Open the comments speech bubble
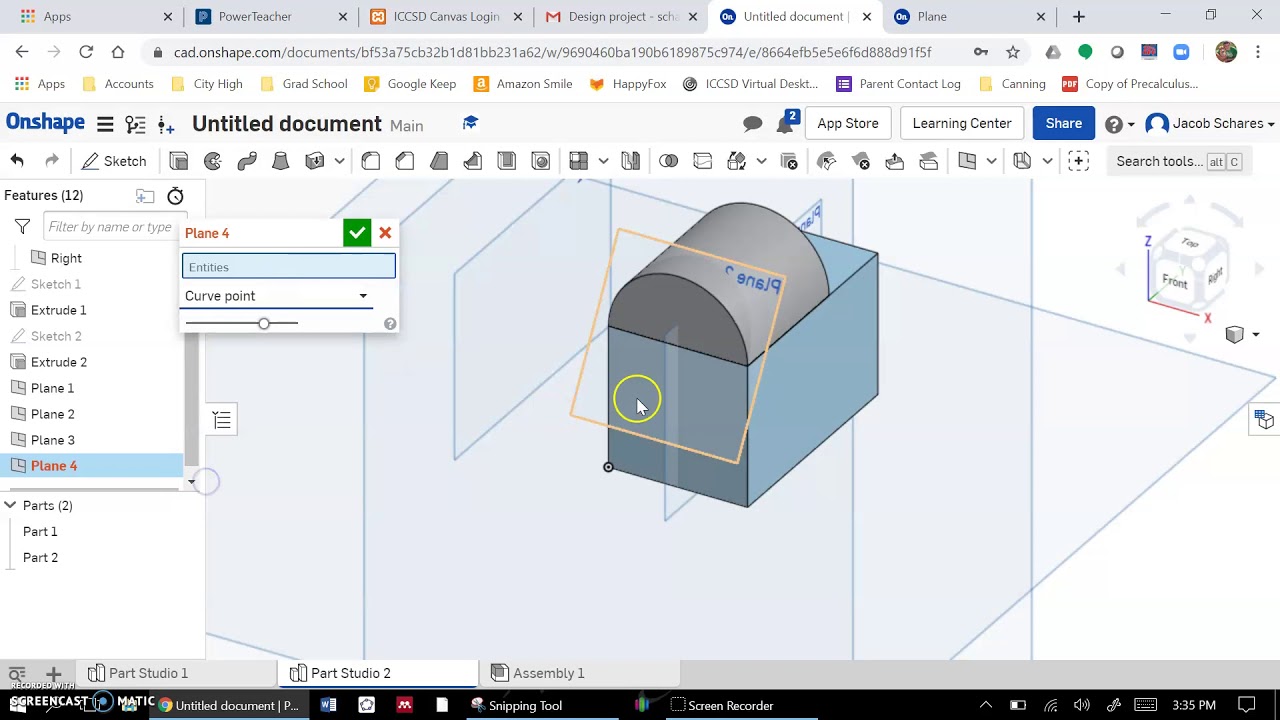 (x=753, y=124)
